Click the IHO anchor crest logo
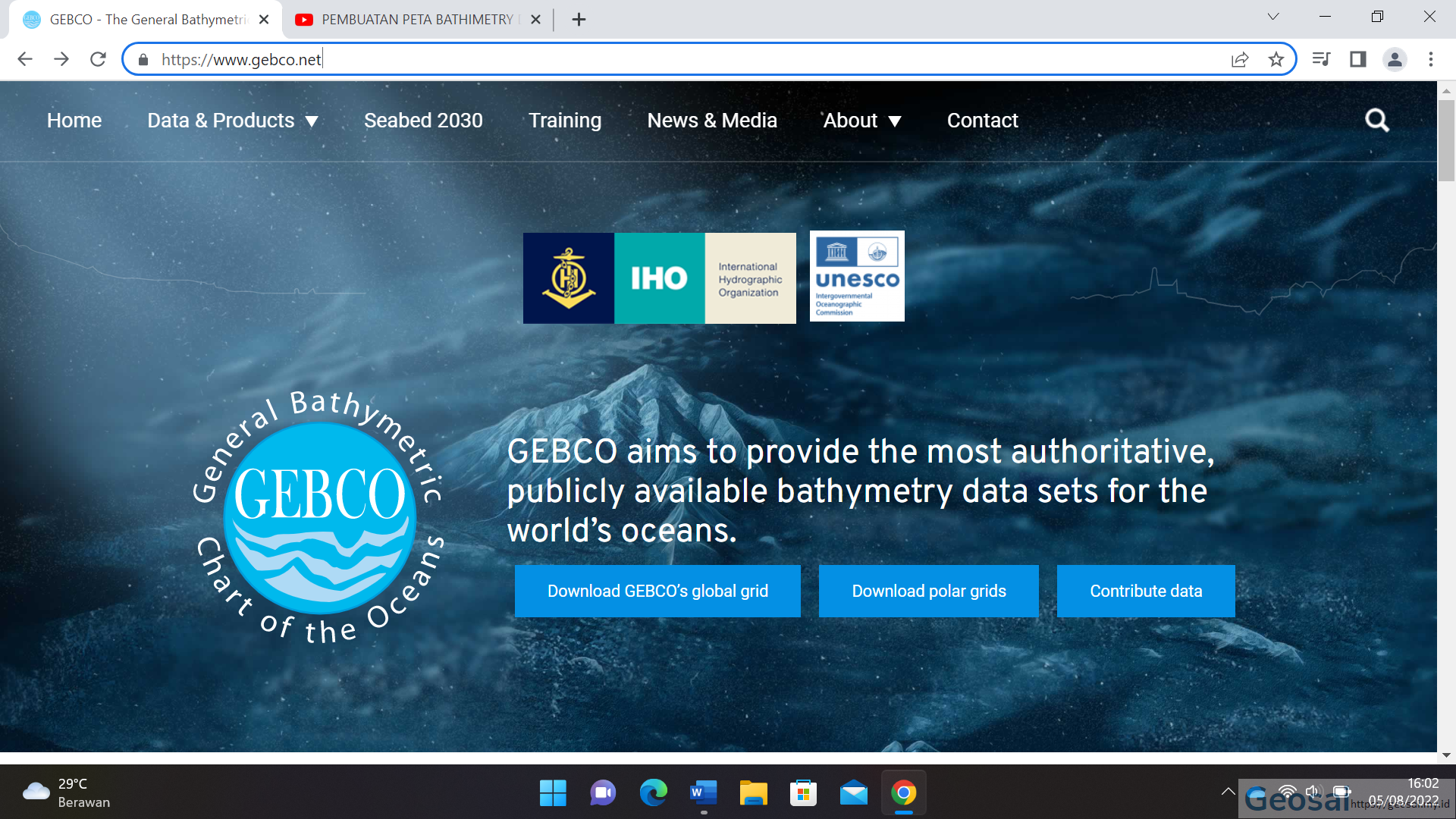The image size is (1456, 819). 569,278
